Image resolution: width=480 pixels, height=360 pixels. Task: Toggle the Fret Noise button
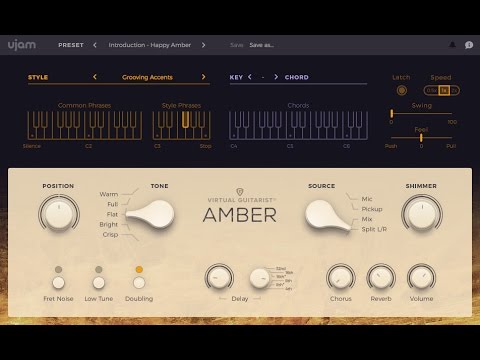(x=58, y=283)
